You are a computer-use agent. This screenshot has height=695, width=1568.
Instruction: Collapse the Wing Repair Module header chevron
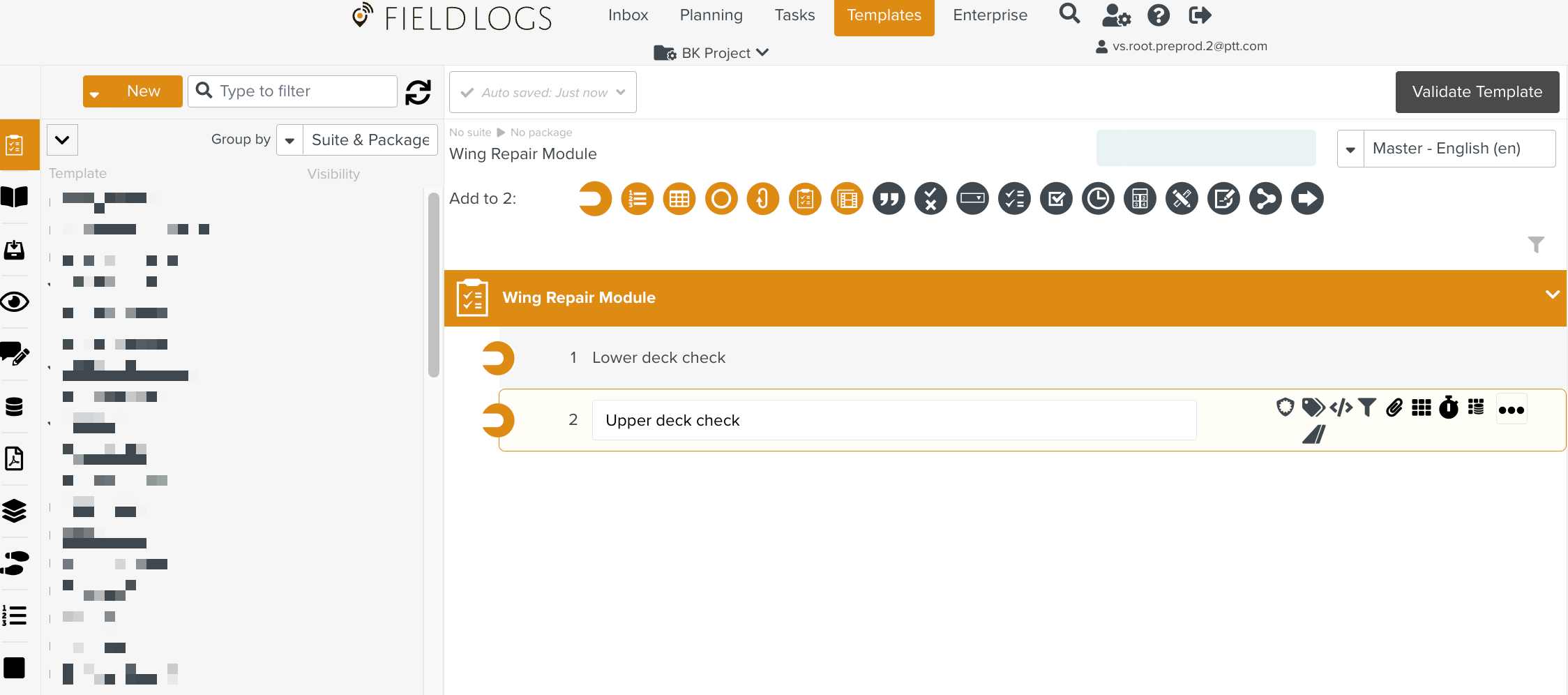point(1552,294)
